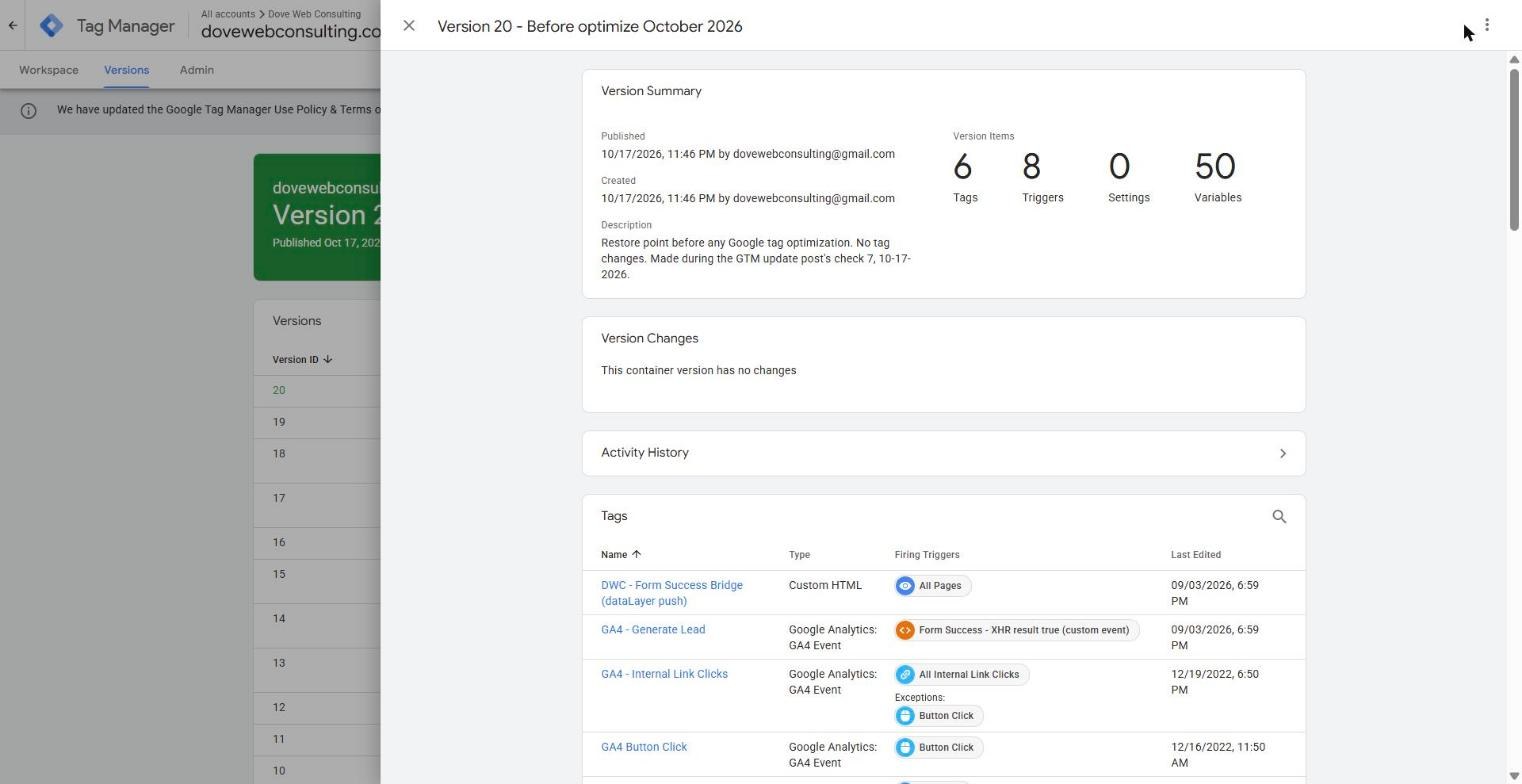Click the Button Click exception trigger chip
The image size is (1522, 784).
[939, 716]
